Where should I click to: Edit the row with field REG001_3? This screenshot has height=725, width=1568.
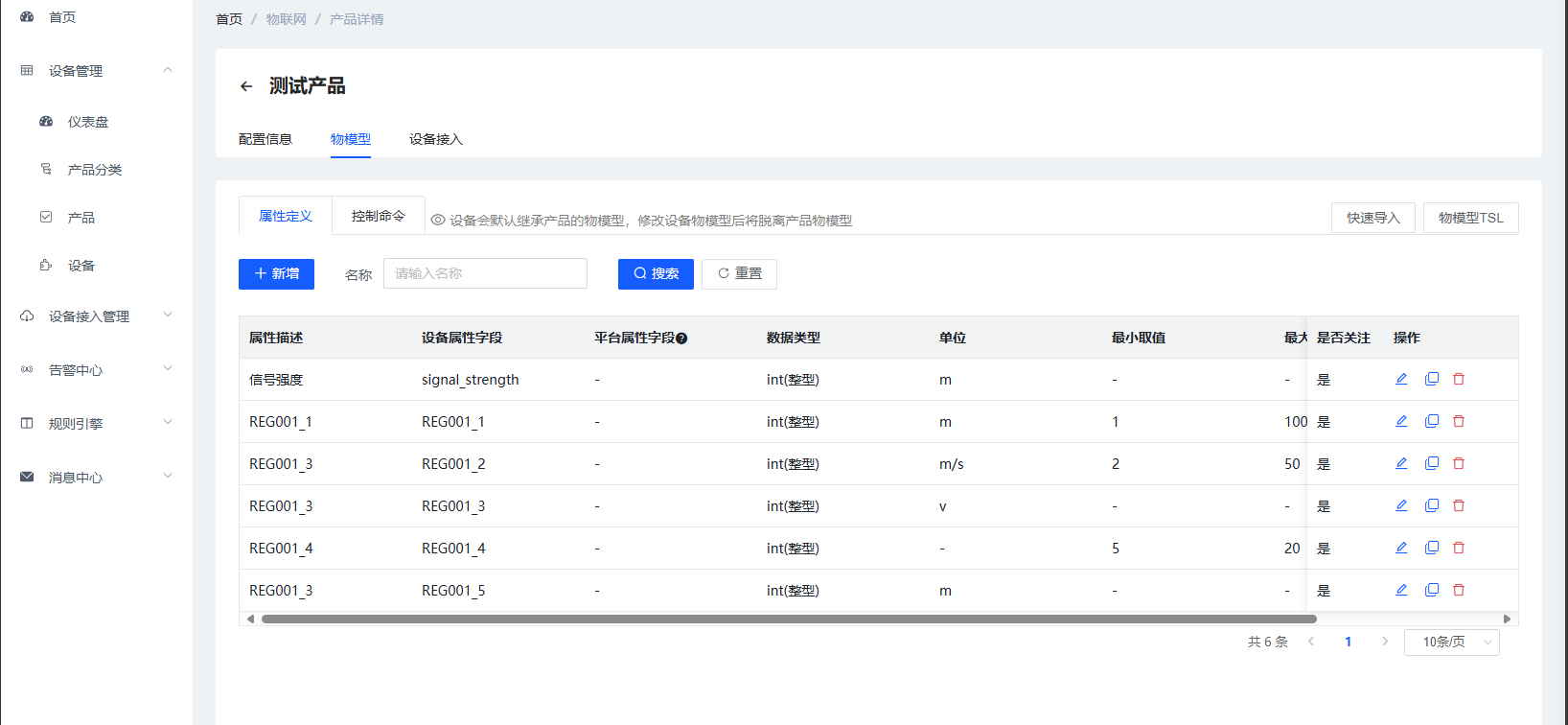pyautogui.click(x=1401, y=505)
